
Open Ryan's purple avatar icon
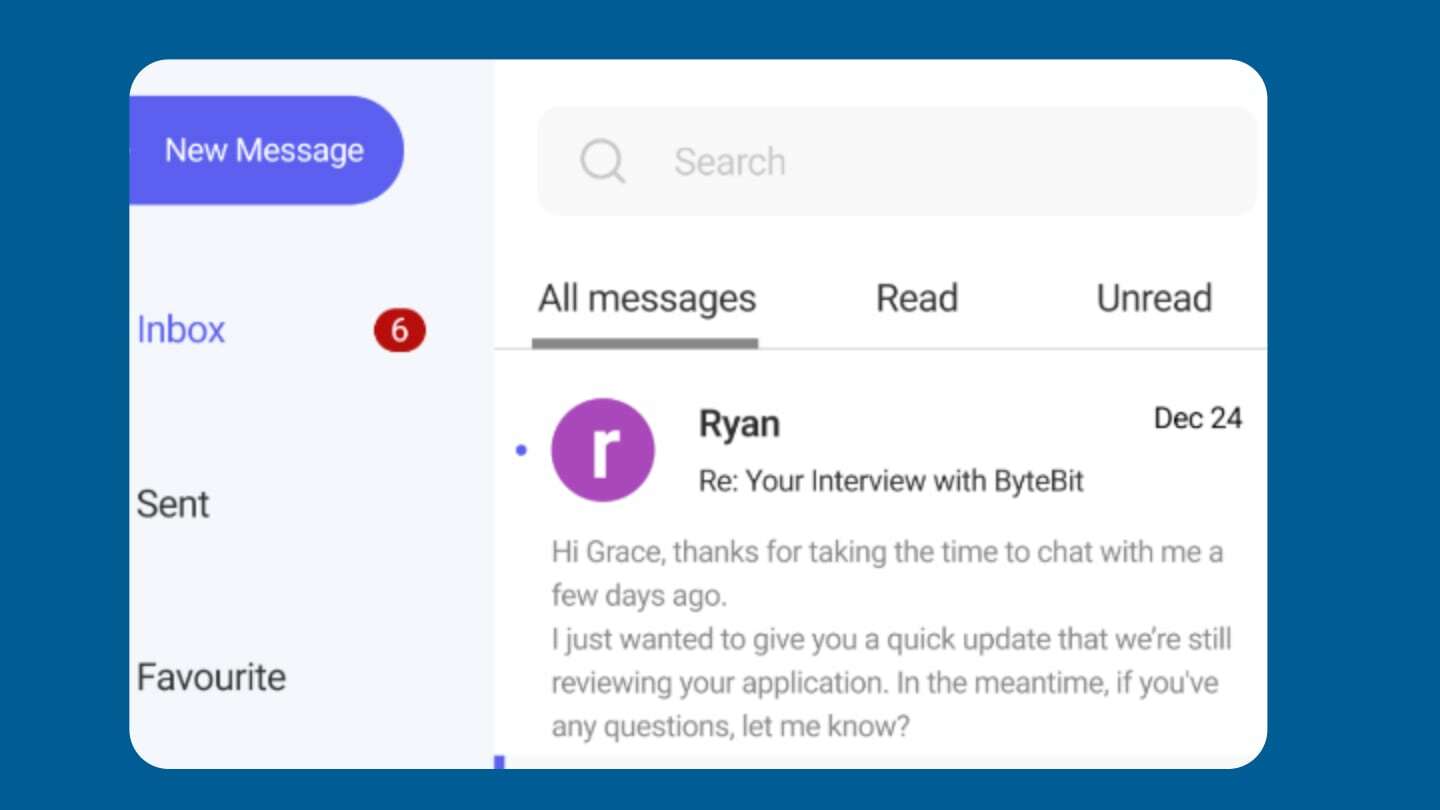[602, 450]
